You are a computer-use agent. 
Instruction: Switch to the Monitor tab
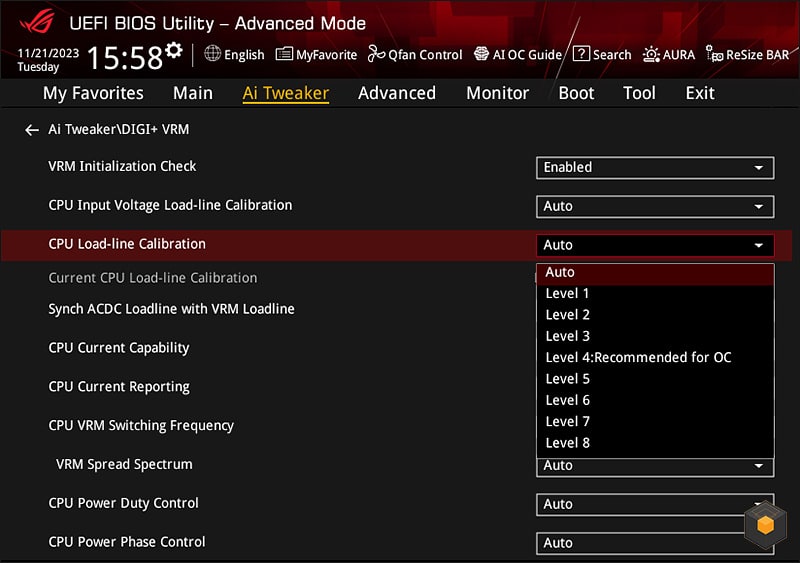click(x=497, y=93)
